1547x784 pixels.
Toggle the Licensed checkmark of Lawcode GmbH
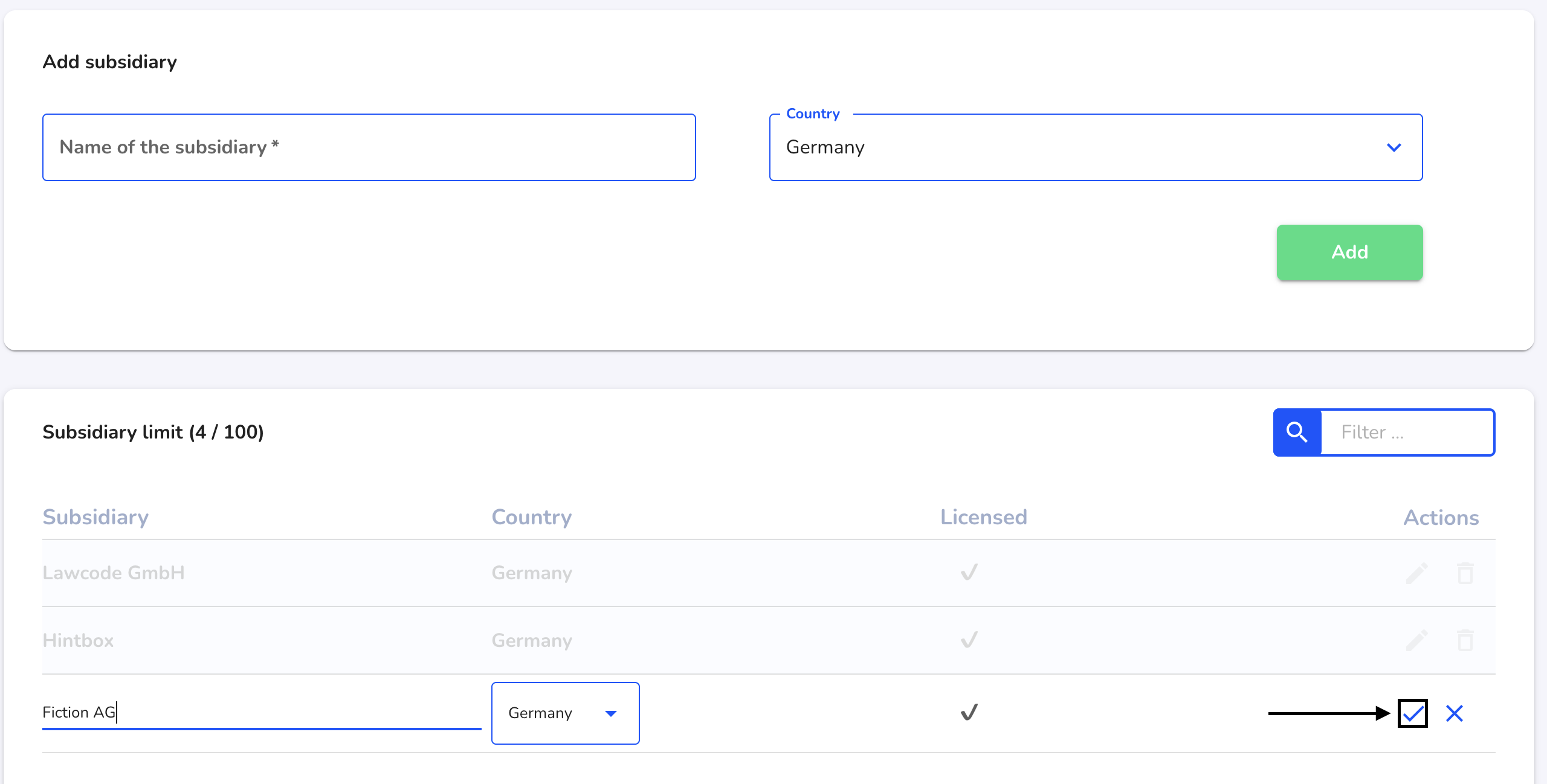pyautogui.click(x=969, y=571)
